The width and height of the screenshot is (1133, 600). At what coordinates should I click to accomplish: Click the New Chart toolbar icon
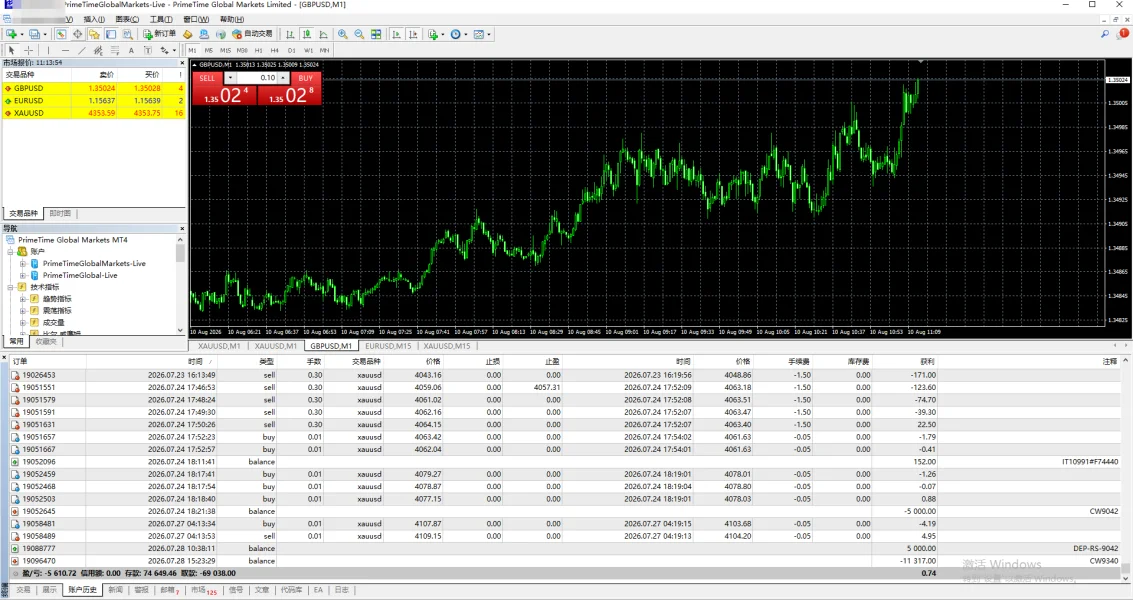[x=12, y=34]
